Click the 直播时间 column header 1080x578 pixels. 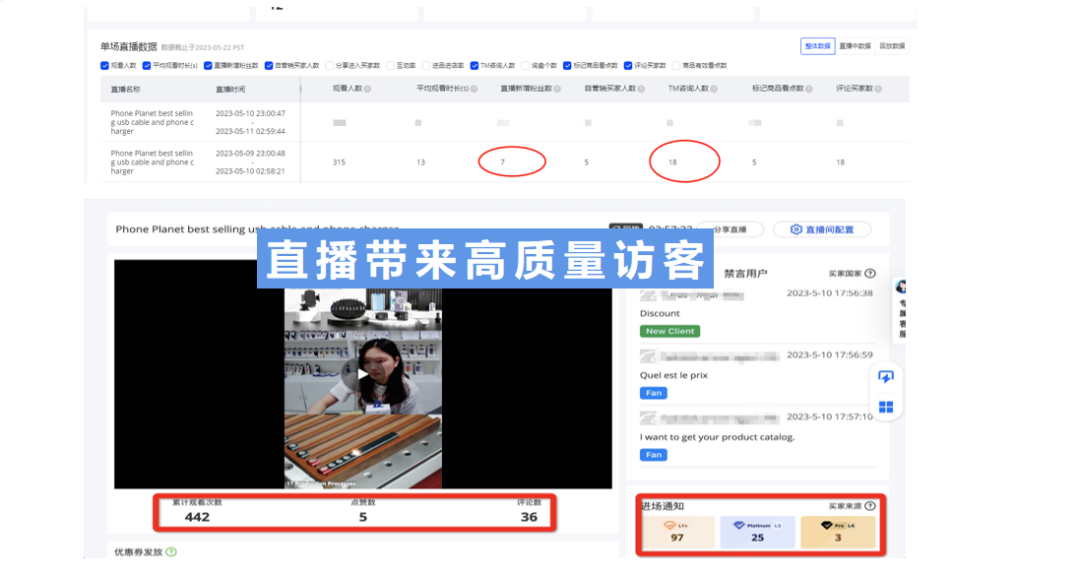click(x=230, y=90)
